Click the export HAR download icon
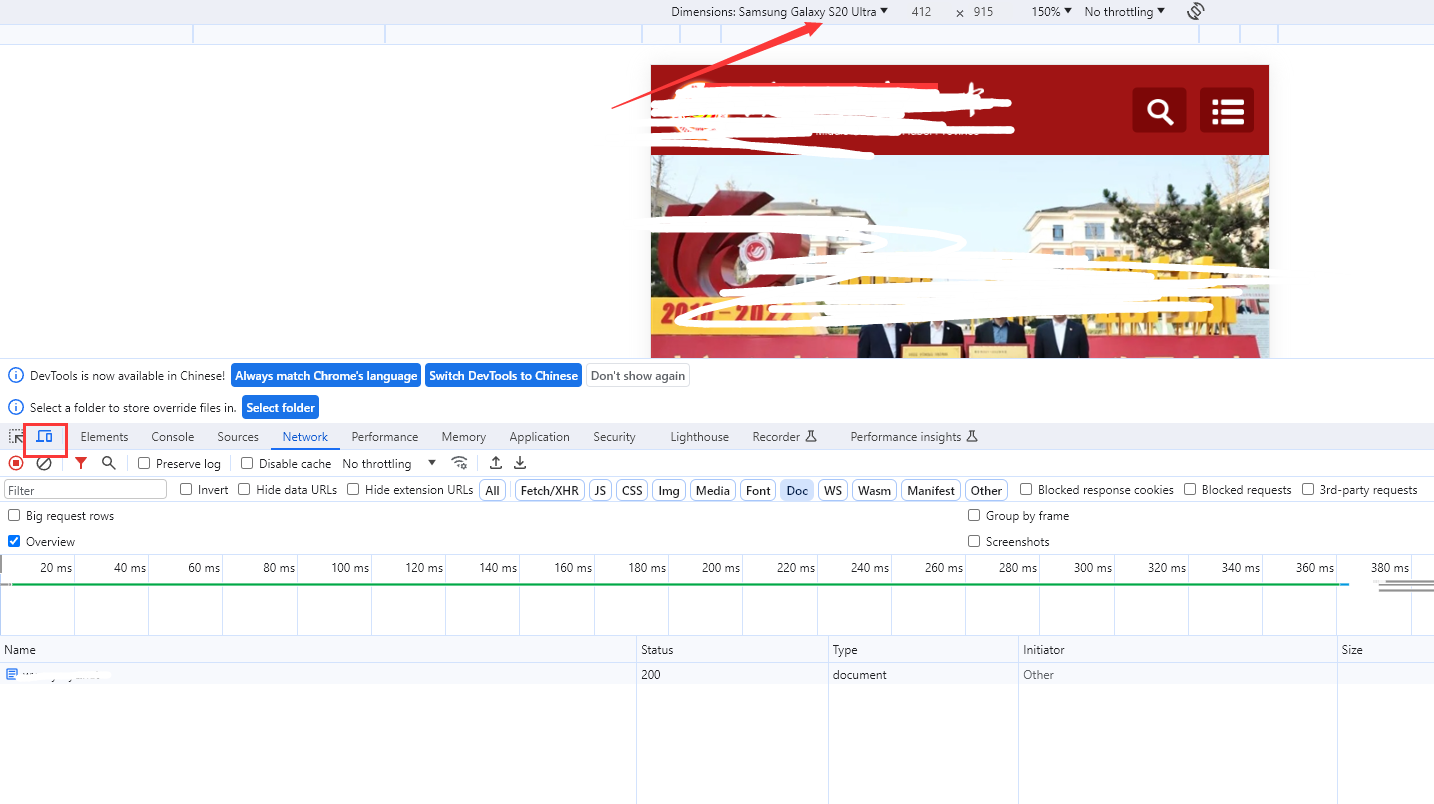 [x=520, y=463]
